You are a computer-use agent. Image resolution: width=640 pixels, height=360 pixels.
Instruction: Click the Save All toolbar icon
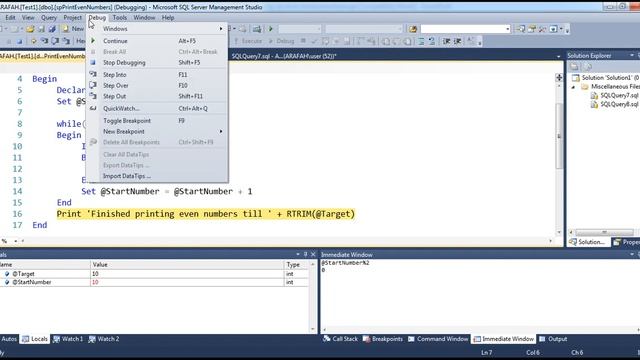52,29
